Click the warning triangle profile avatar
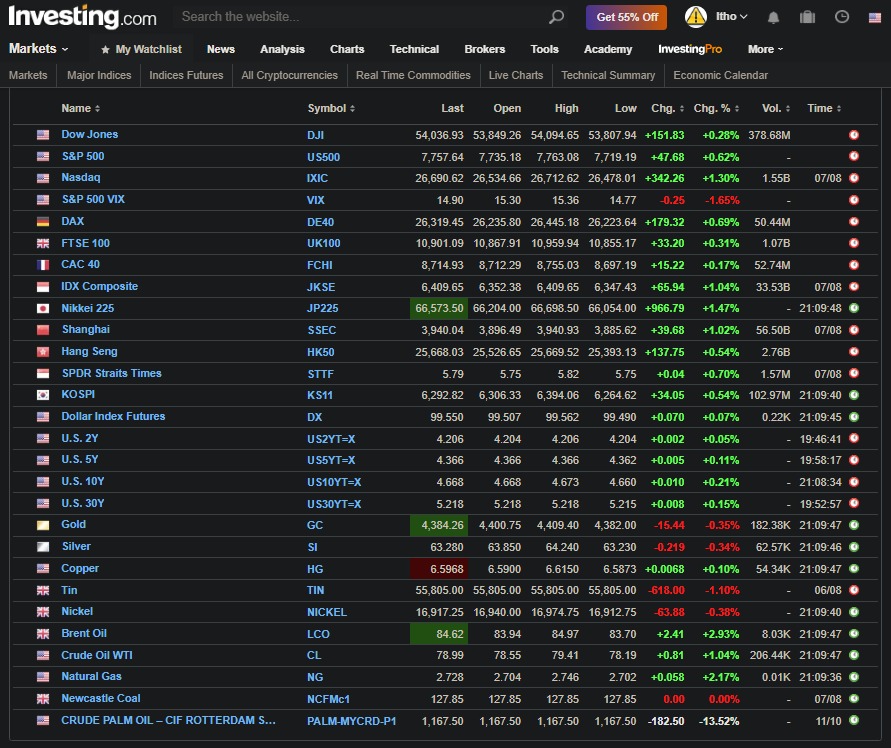Screen dimensions: 891x748 click(x=696, y=17)
